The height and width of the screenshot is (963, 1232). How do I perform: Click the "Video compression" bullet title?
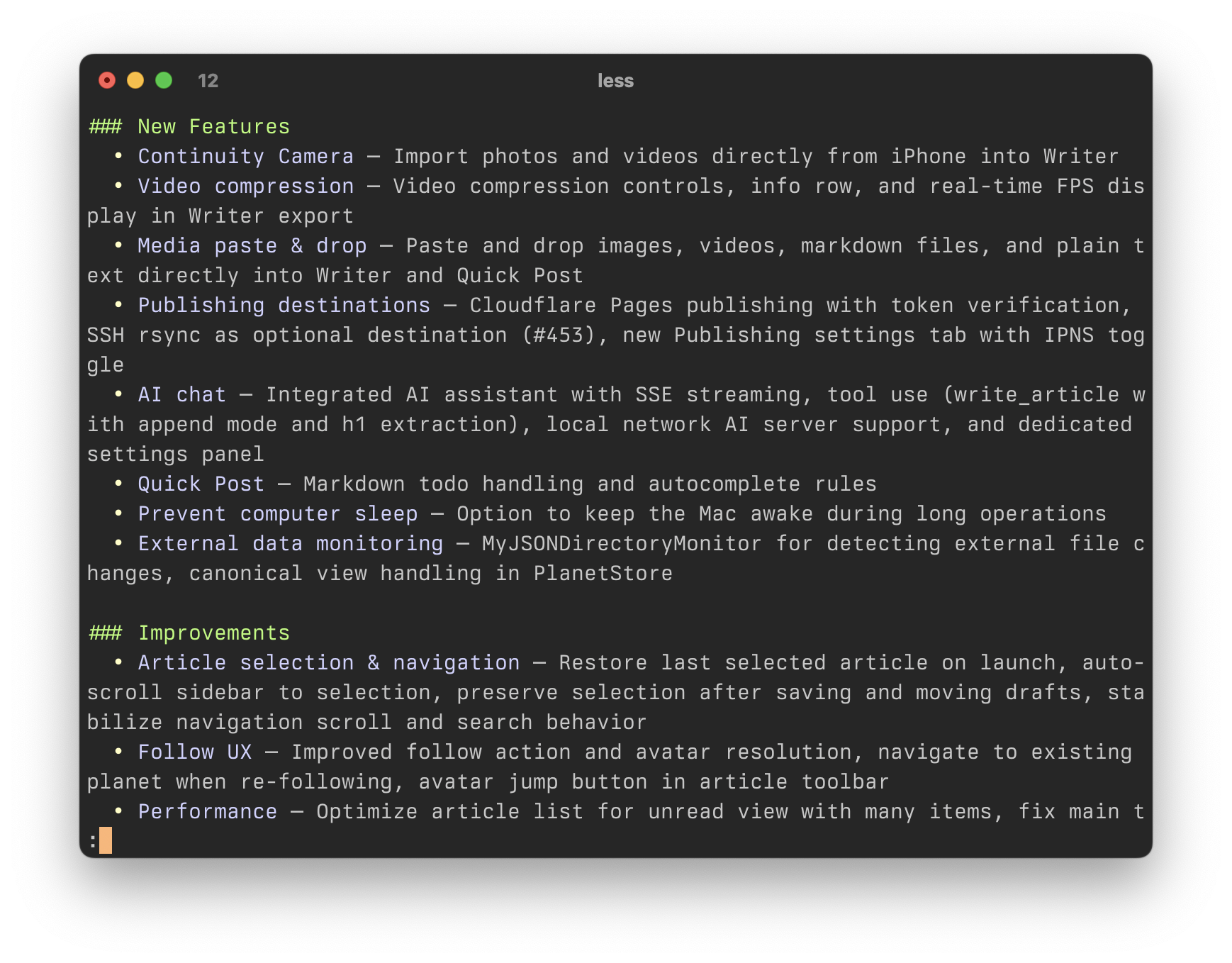(x=245, y=187)
